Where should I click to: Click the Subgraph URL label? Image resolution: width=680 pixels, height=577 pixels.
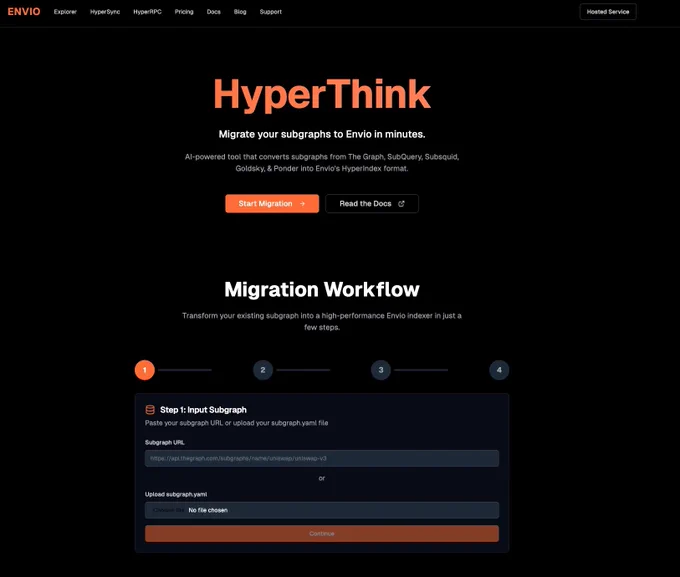(165, 443)
